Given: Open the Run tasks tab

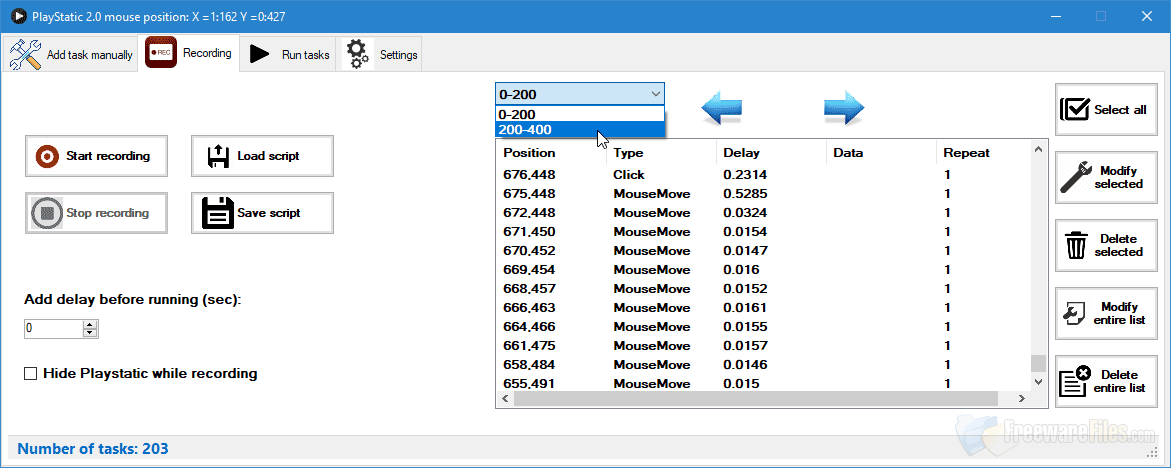Looking at the screenshot, I should click(x=288, y=54).
